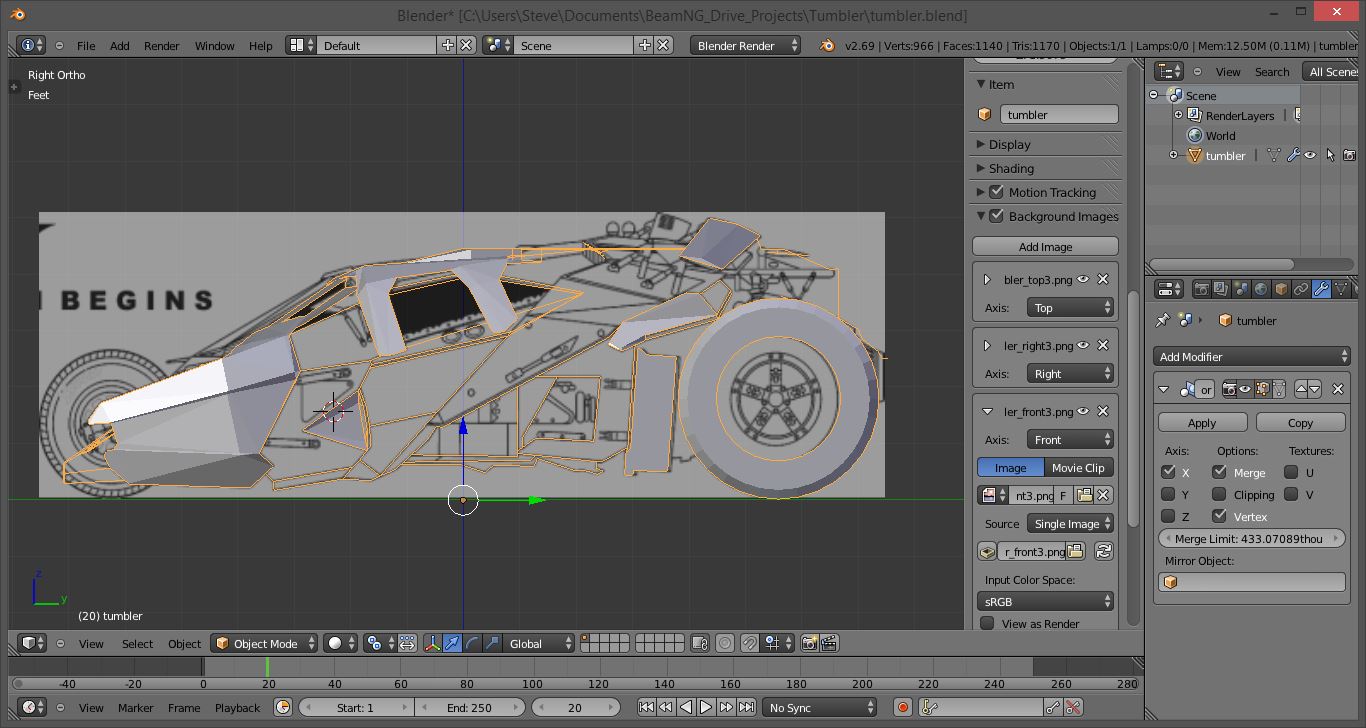
Task: Open Object Constraints tab chain icon
Action: coord(1301,289)
